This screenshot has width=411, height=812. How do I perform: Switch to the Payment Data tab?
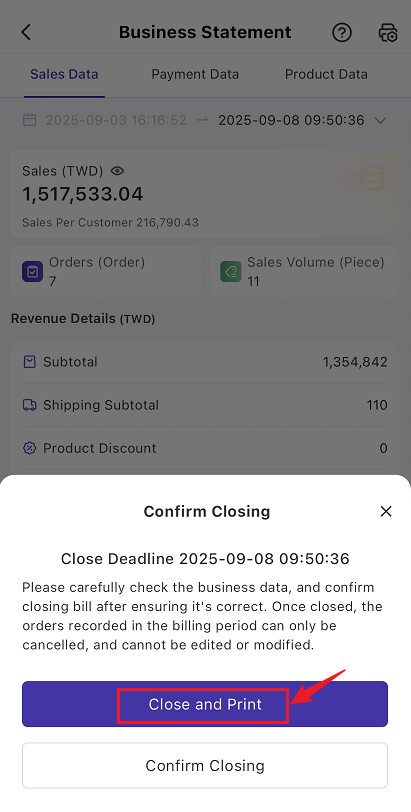[195, 74]
